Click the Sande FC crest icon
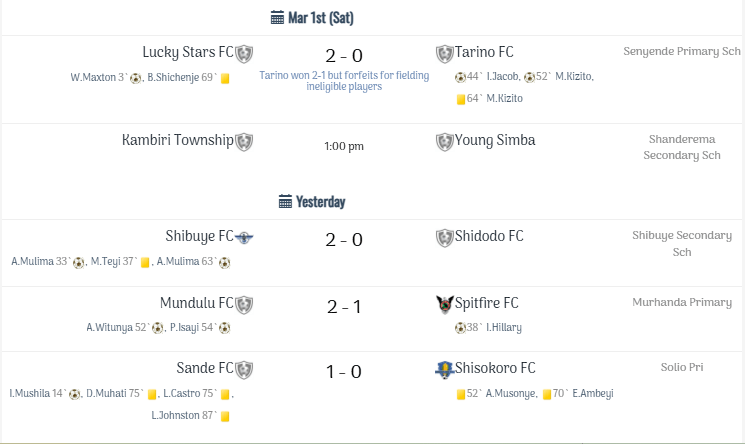This screenshot has height=444, width=745. pyautogui.click(x=244, y=369)
